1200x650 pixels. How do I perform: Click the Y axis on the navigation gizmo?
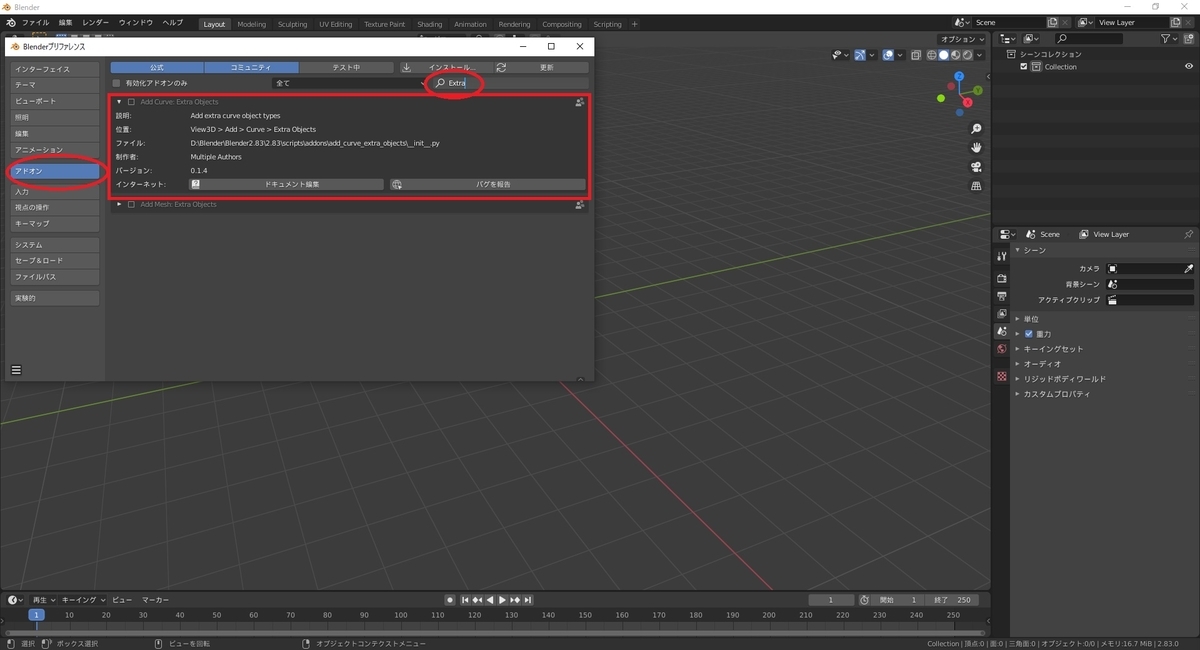[976, 90]
